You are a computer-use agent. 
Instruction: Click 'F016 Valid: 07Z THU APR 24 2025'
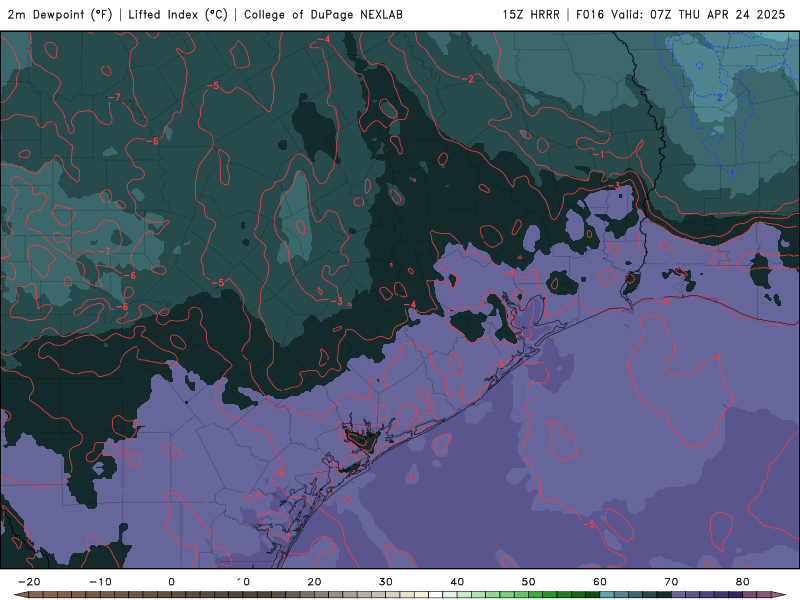[681, 15]
